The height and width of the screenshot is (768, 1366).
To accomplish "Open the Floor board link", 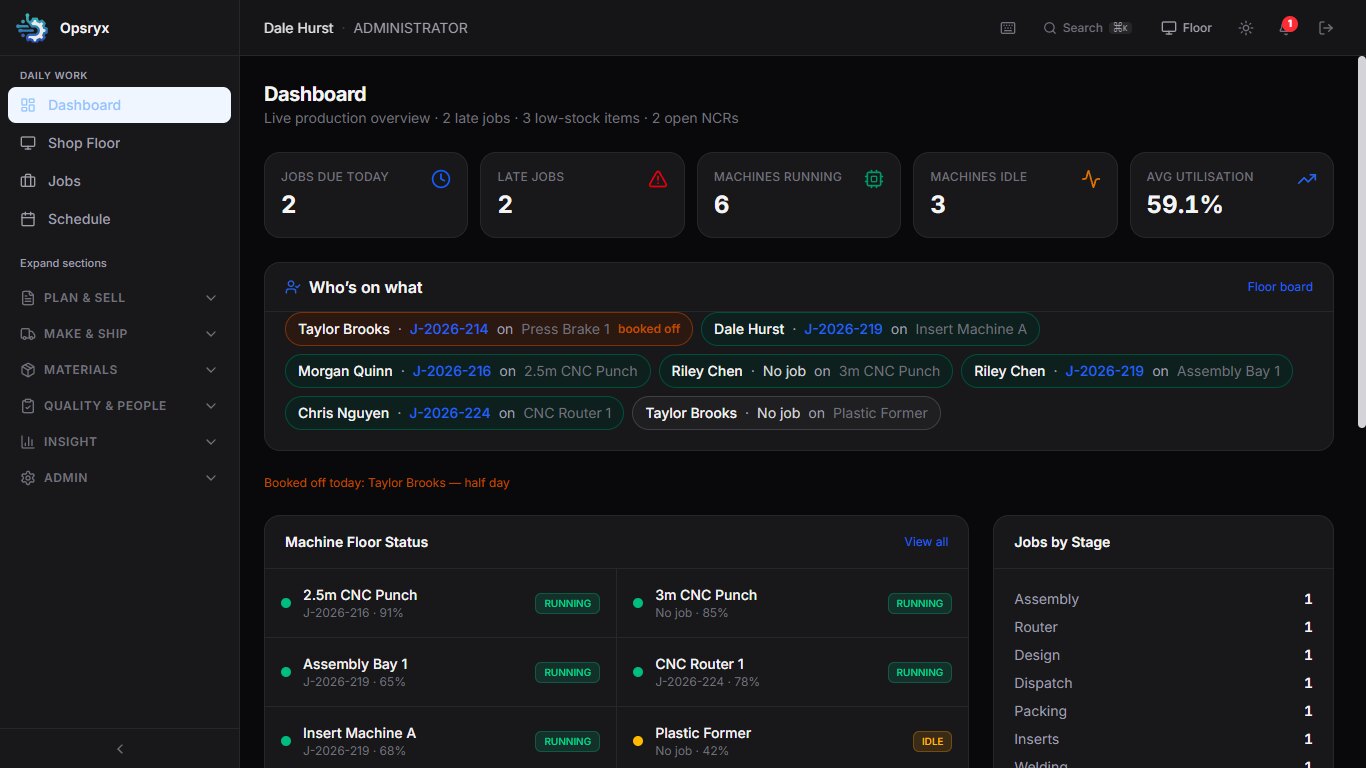I will 1280,287.
